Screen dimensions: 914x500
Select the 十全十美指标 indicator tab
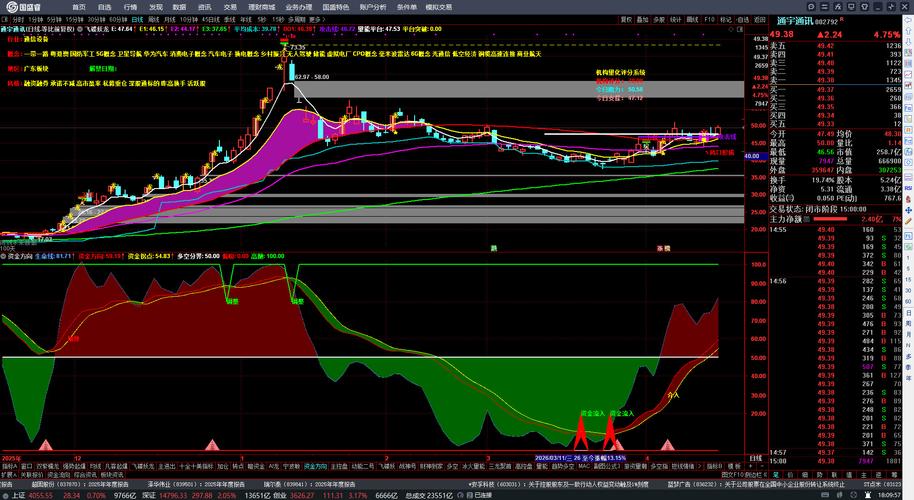[x=196, y=466]
